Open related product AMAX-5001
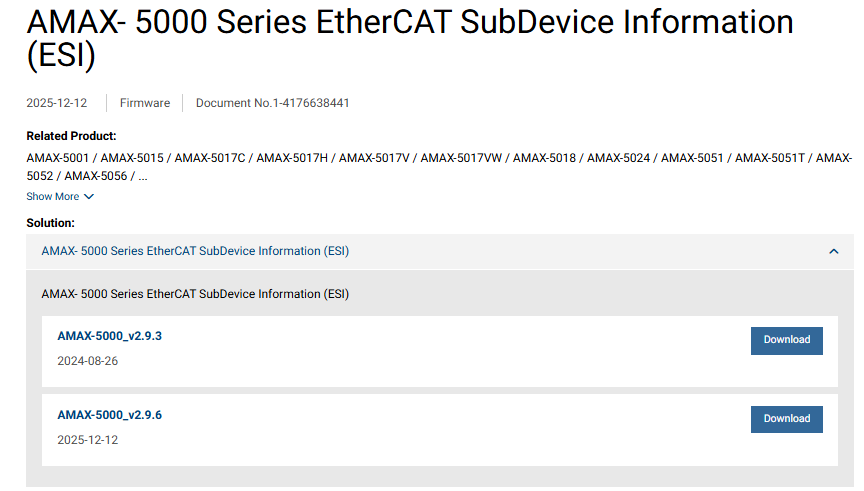The width and height of the screenshot is (864, 491). (58, 158)
